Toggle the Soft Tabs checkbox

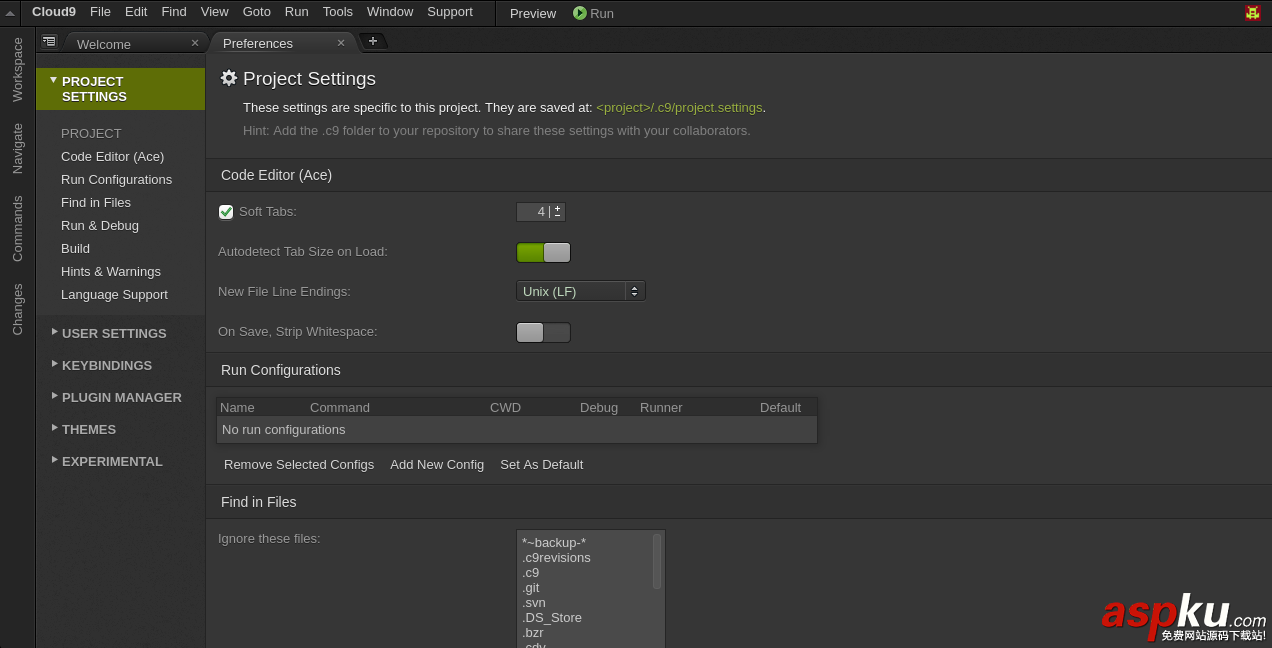coord(226,211)
